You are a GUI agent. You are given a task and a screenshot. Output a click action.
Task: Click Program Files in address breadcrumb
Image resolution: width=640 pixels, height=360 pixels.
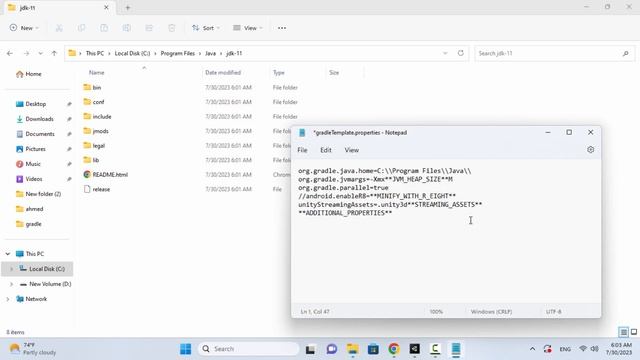(x=178, y=53)
